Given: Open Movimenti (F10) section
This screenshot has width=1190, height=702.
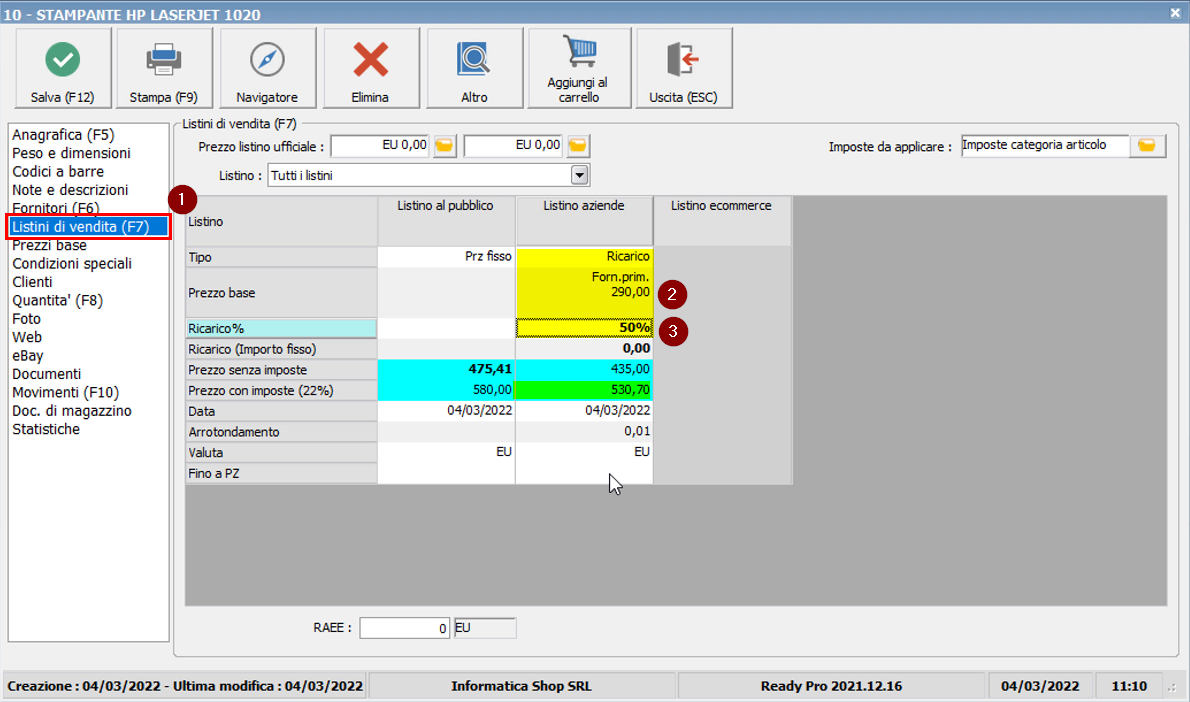Looking at the screenshot, I should tap(65, 392).
